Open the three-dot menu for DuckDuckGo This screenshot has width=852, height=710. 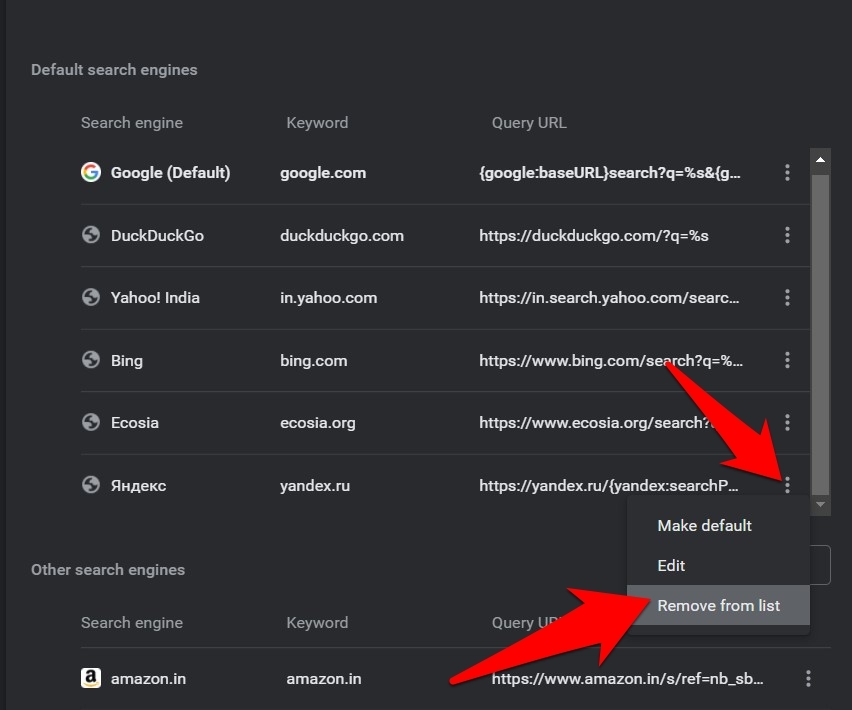(787, 235)
